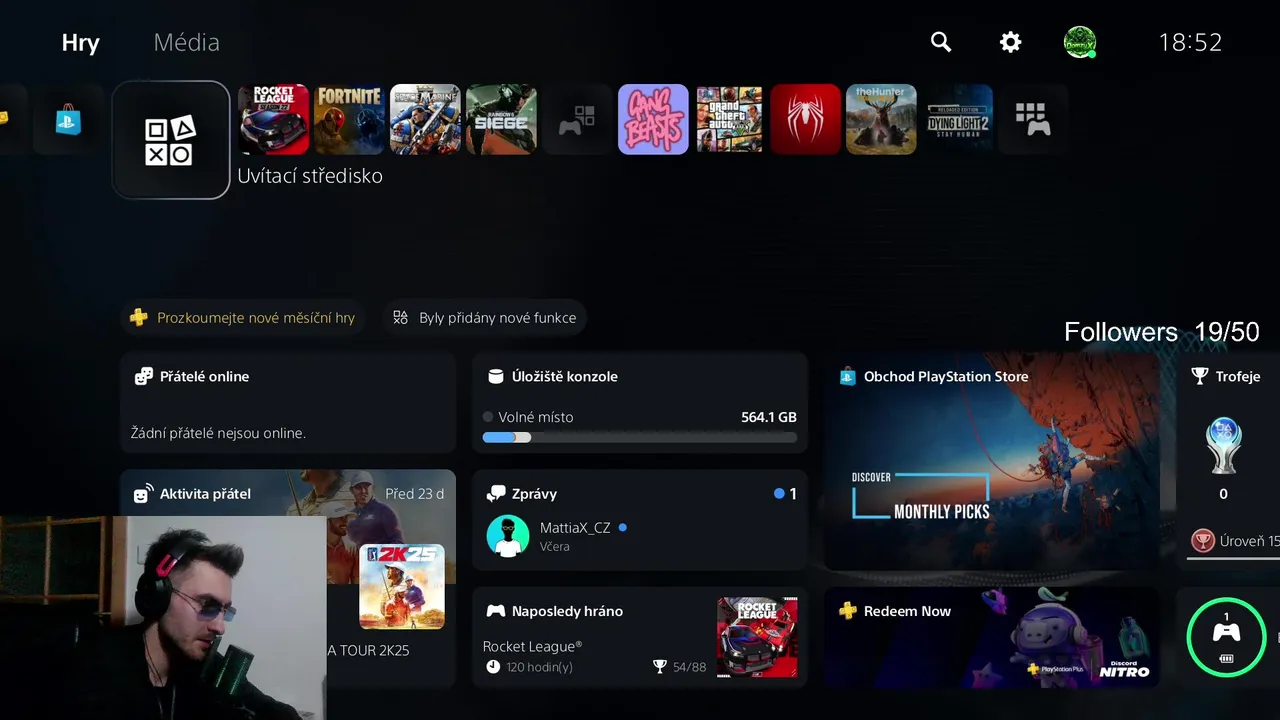The width and height of the screenshot is (1280, 720).
Task: Open the controller accessory status icon
Action: (1226, 637)
